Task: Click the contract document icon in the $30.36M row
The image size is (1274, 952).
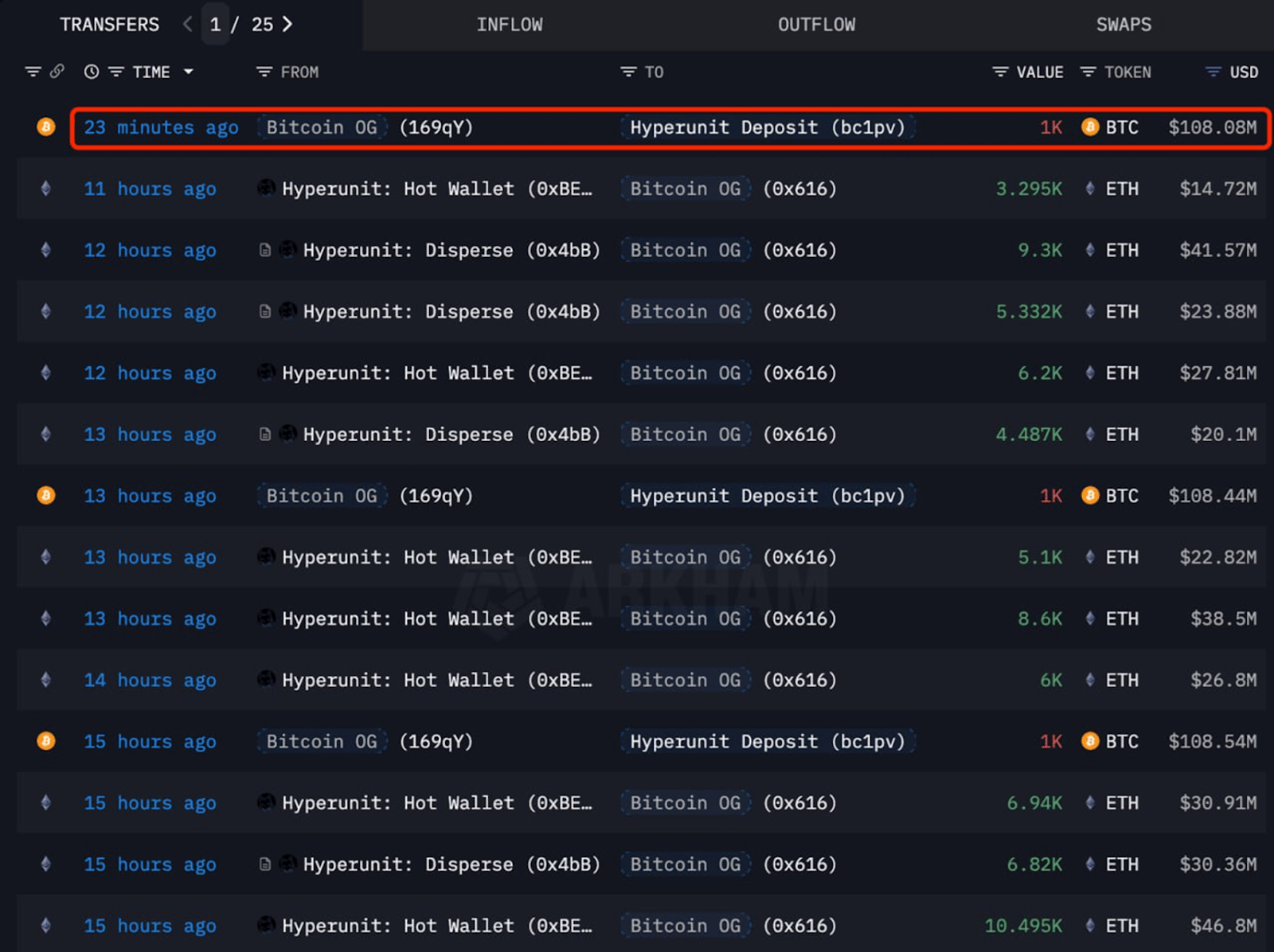Action: 265,864
